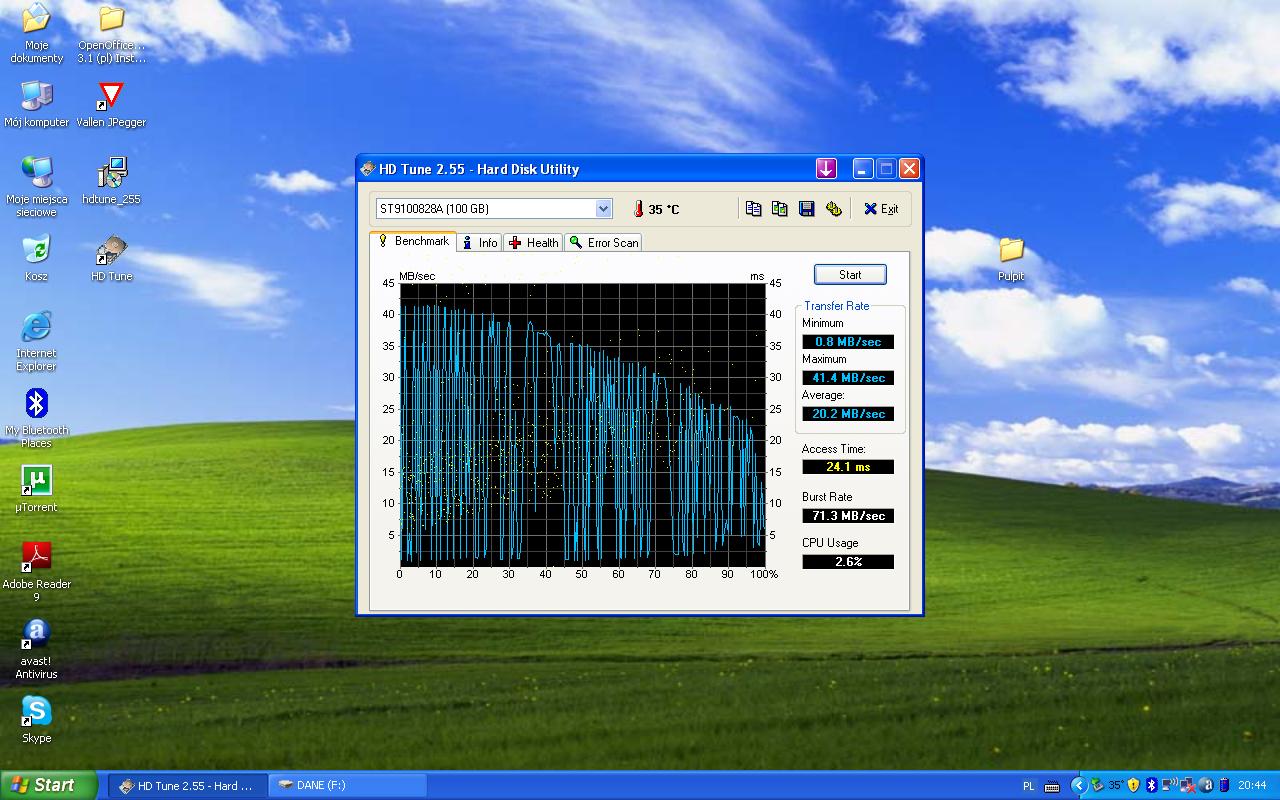
Task: Click the save screenshot floppy disk icon
Action: [807, 208]
